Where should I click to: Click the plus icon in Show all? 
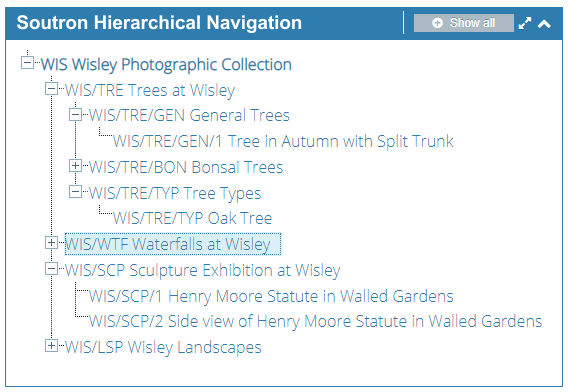[x=438, y=23]
